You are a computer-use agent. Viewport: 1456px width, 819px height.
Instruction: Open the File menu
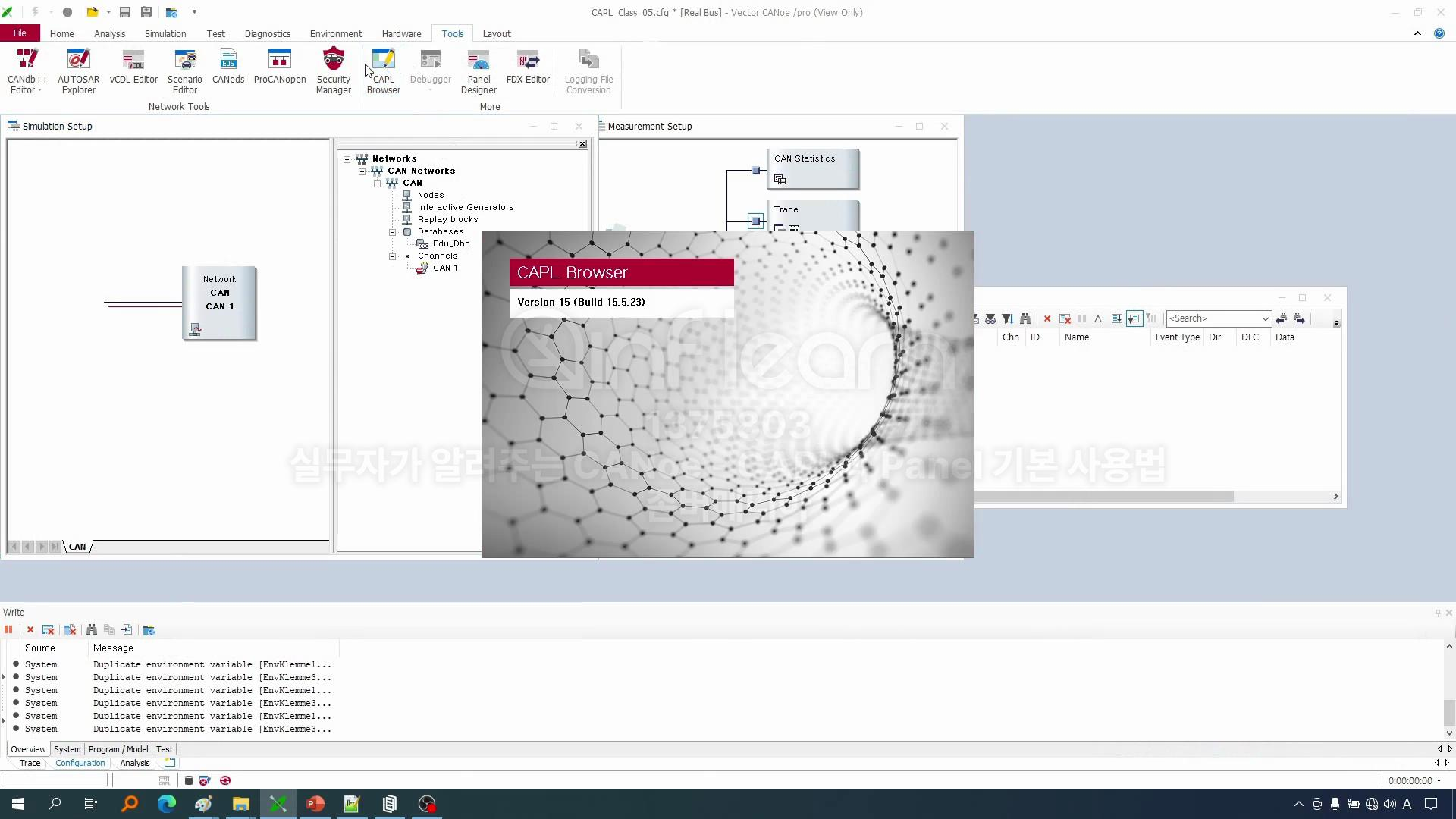[20, 33]
